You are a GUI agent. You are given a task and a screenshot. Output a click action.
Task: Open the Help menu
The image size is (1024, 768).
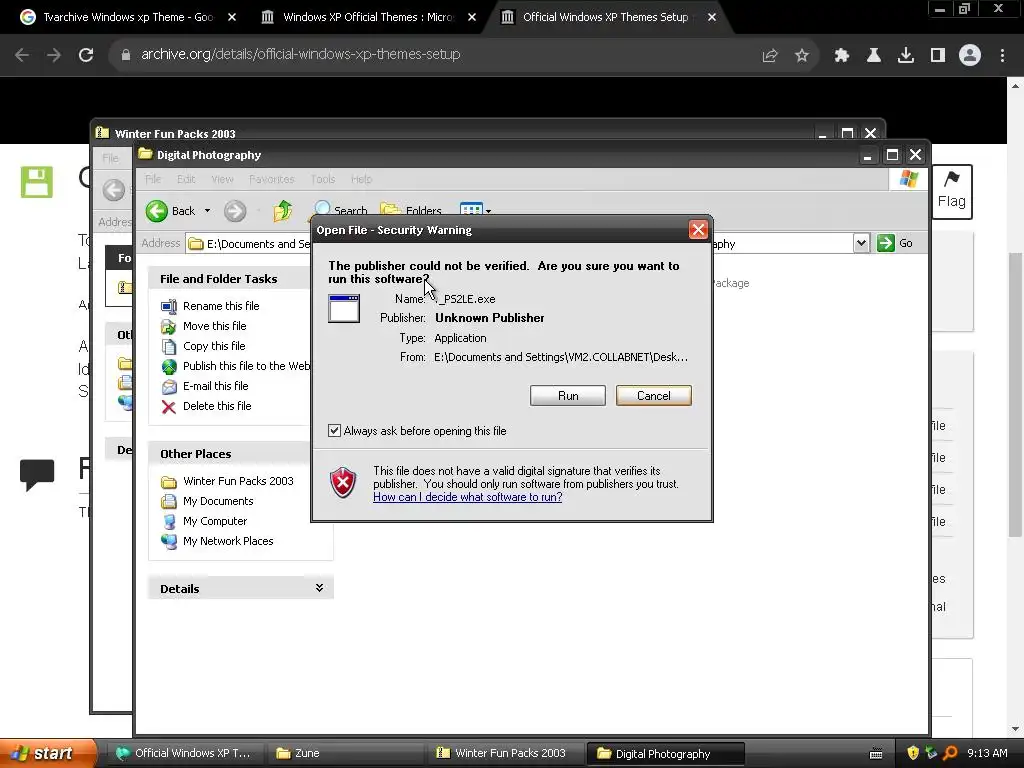[x=361, y=179]
